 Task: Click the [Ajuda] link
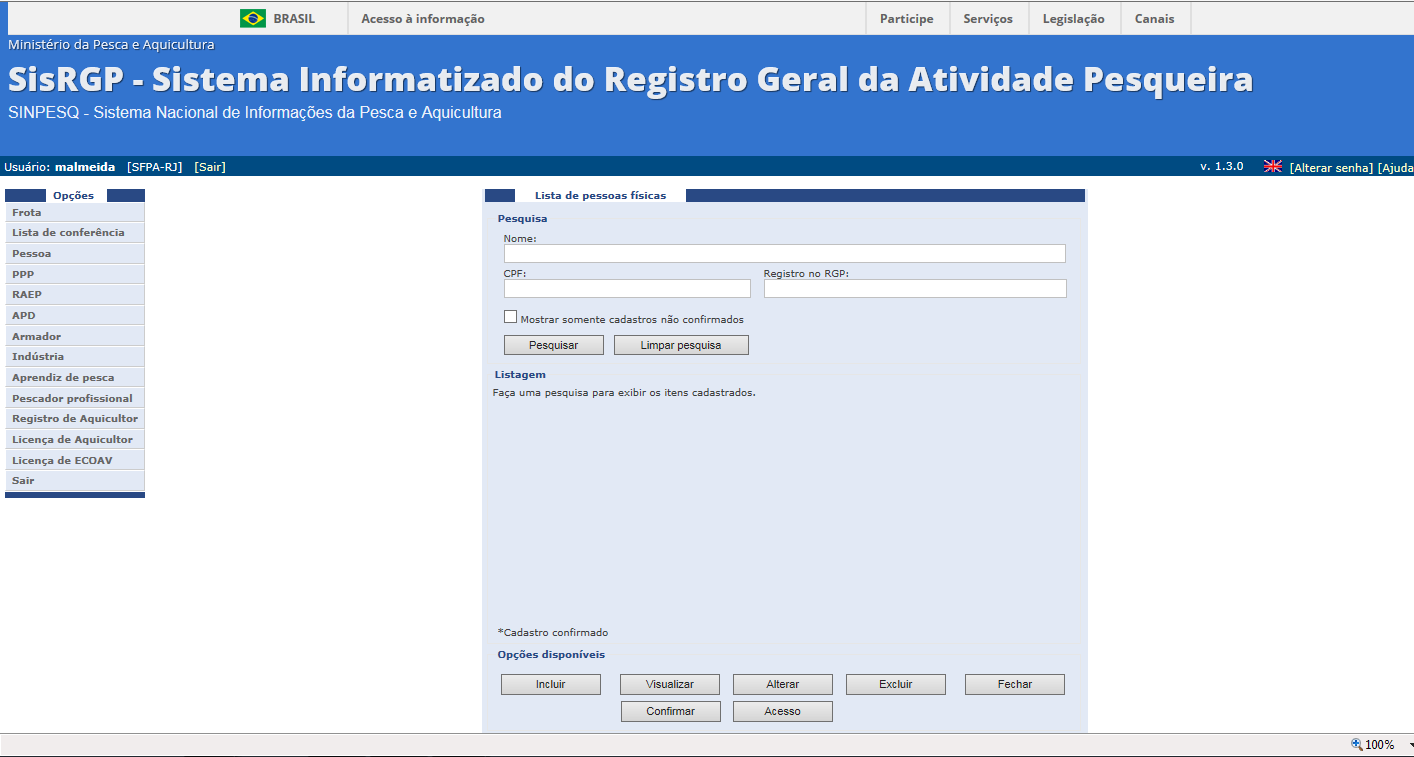[x=1396, y=168]
